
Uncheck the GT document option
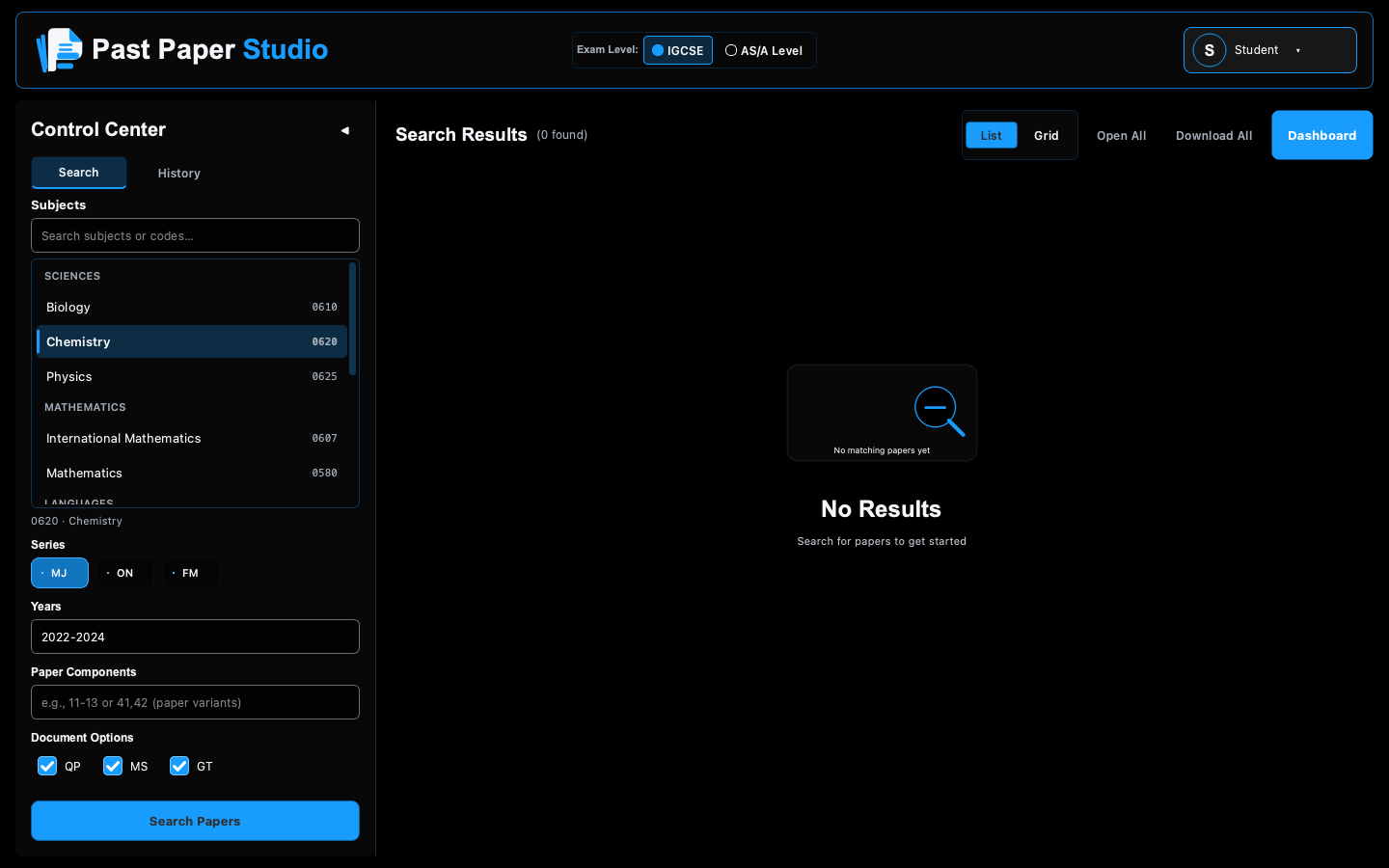click(x=179, y=766)
